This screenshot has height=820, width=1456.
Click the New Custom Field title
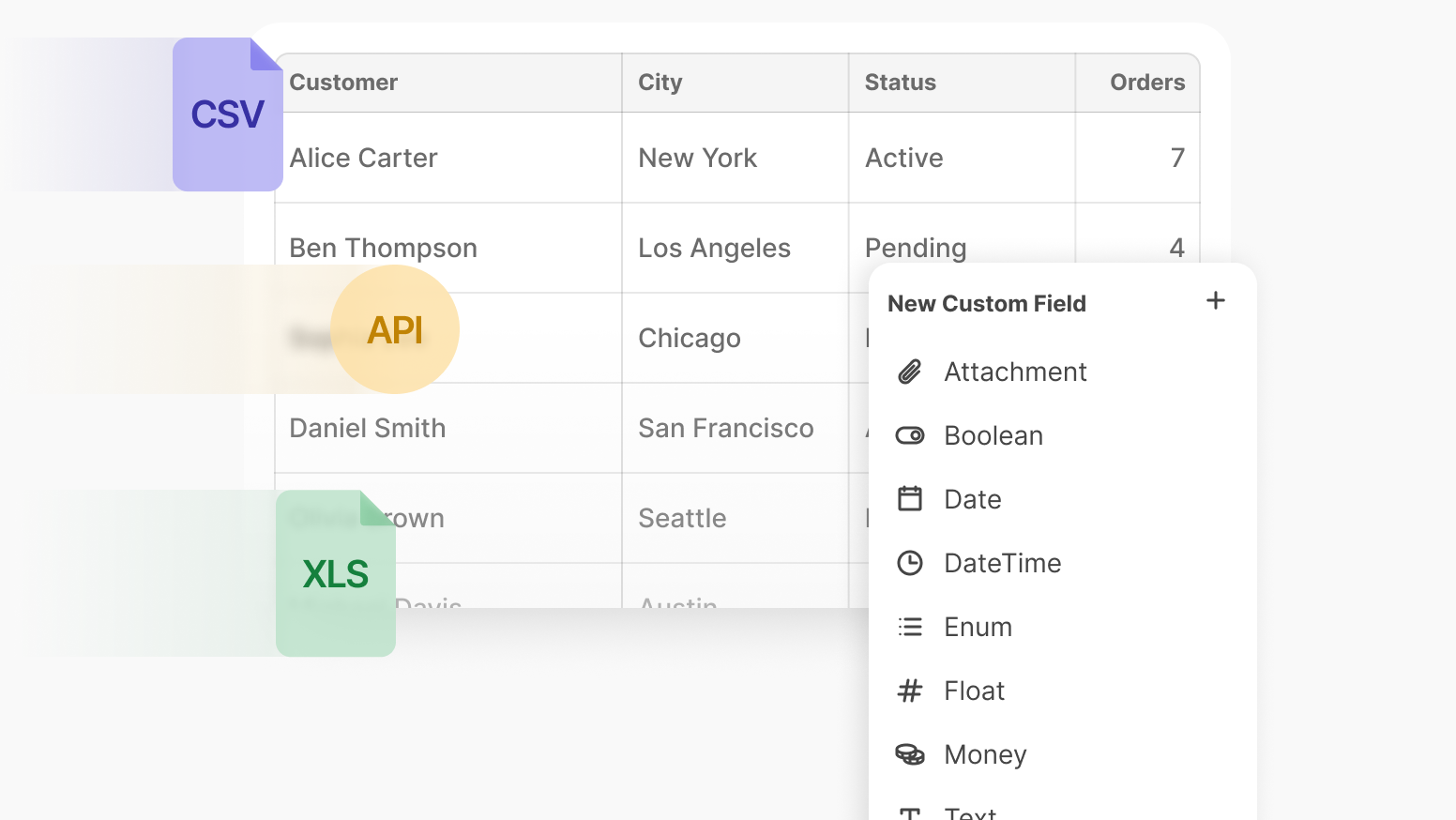[x=986, y=304]
